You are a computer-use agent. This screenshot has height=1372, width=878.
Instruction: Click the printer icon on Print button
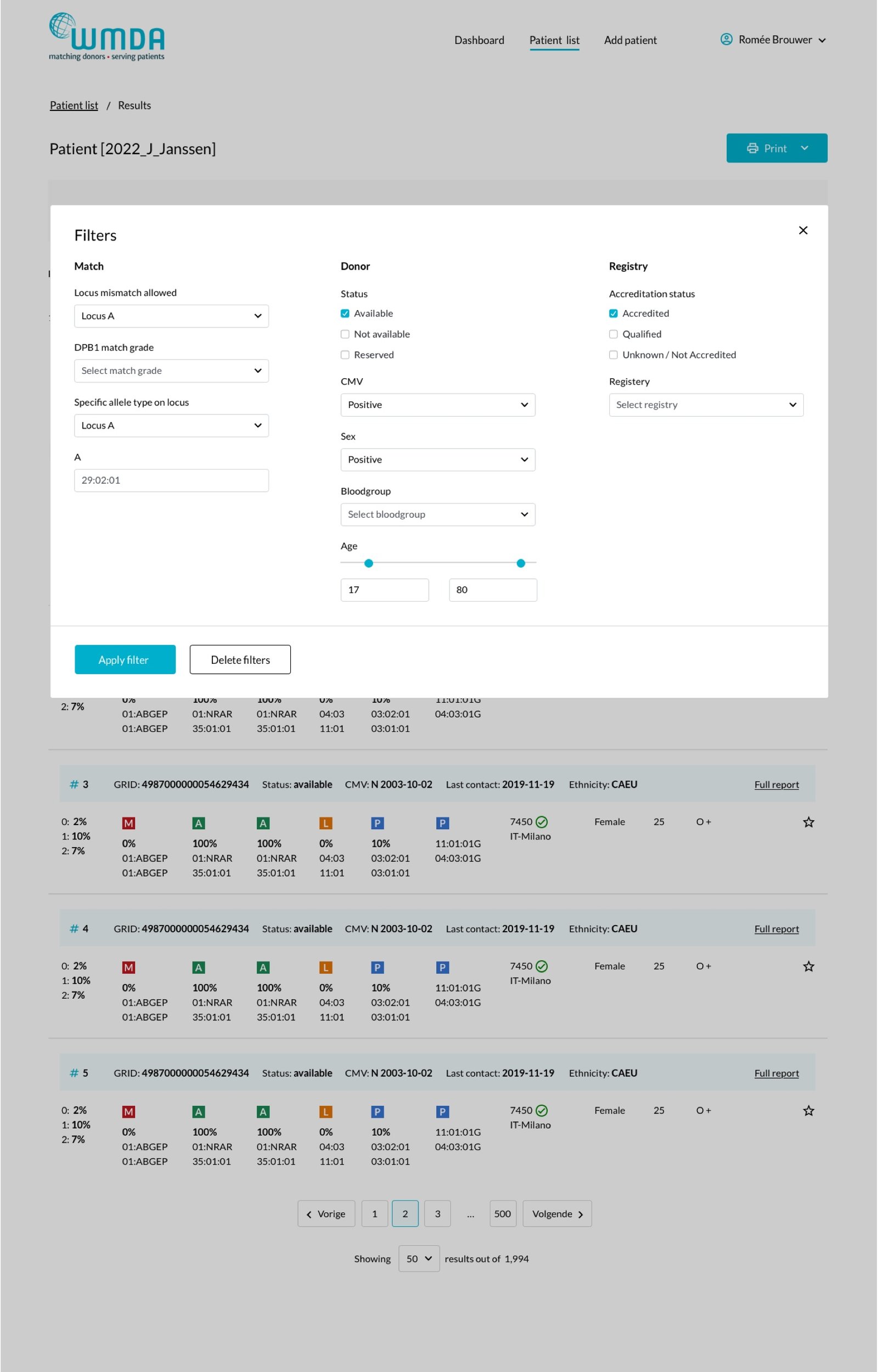(x=752, y=148)
